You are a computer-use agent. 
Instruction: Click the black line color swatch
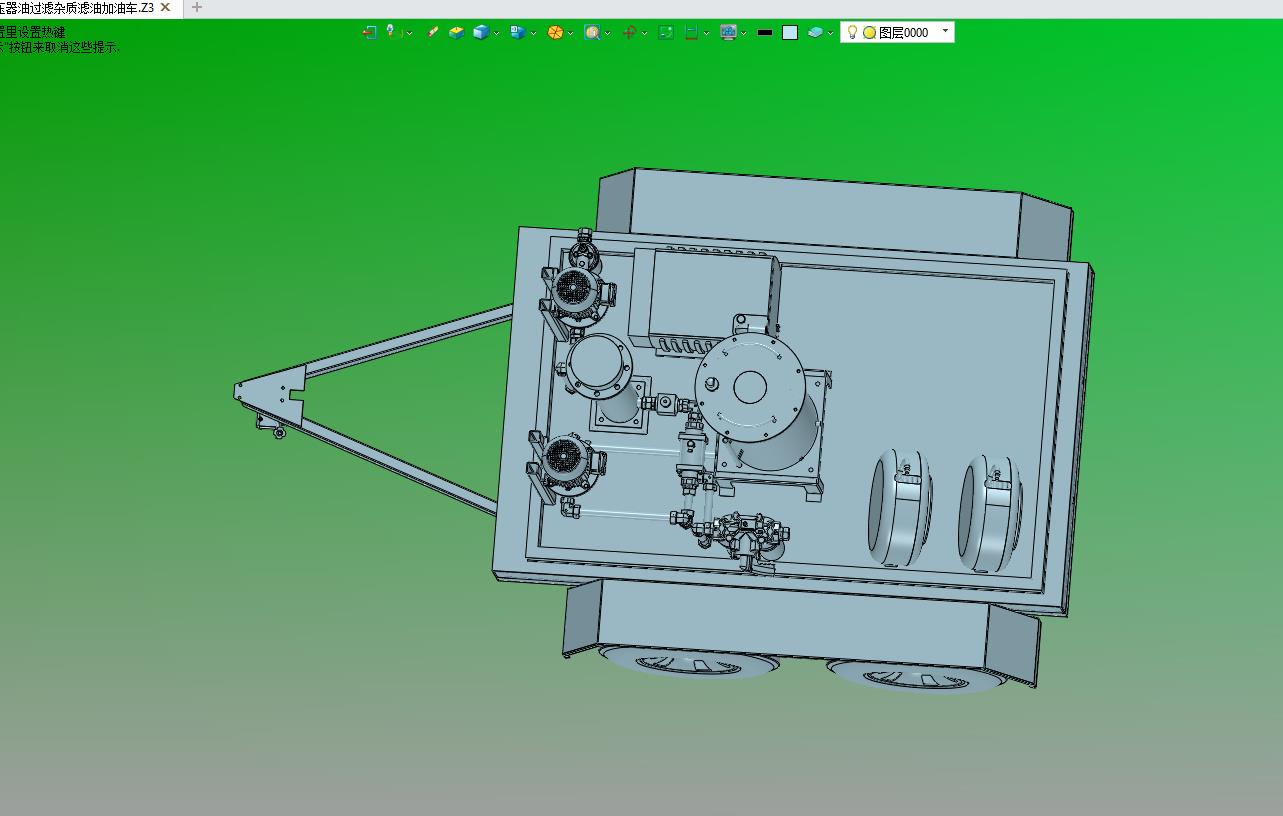pyautogui.click(x=765, y=32)
